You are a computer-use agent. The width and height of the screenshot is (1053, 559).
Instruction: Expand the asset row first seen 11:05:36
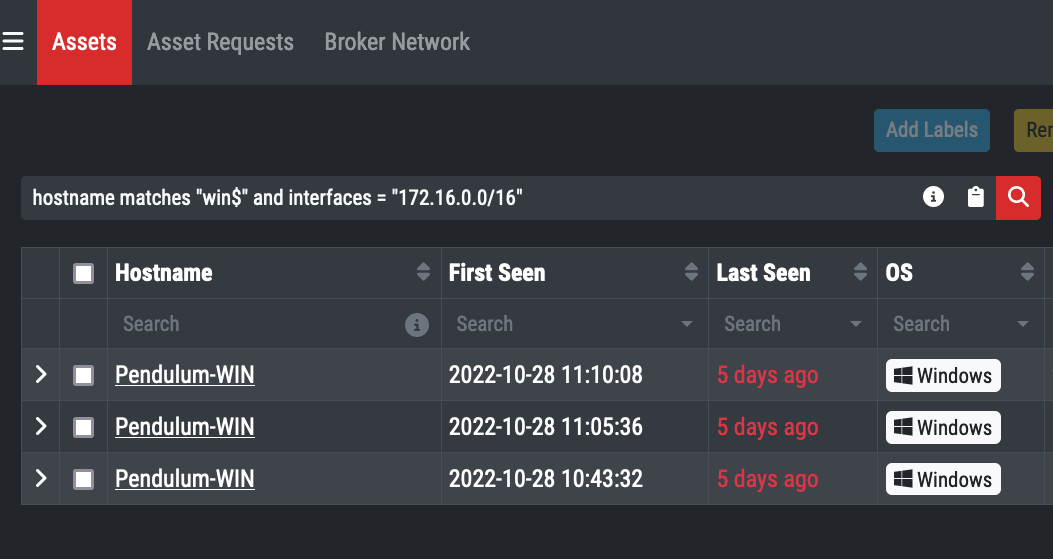pyautogui.click(x=41, y=427)
